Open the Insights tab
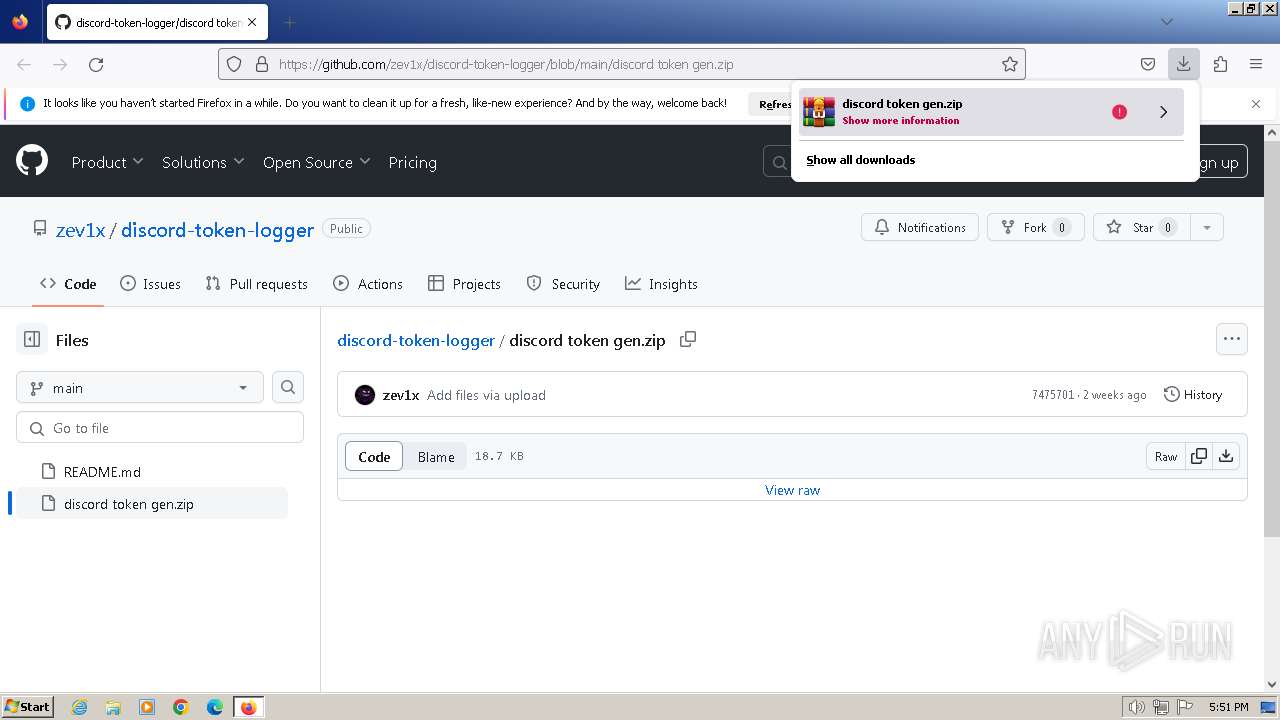The image size is (1280, 720). tap(661, 284)
